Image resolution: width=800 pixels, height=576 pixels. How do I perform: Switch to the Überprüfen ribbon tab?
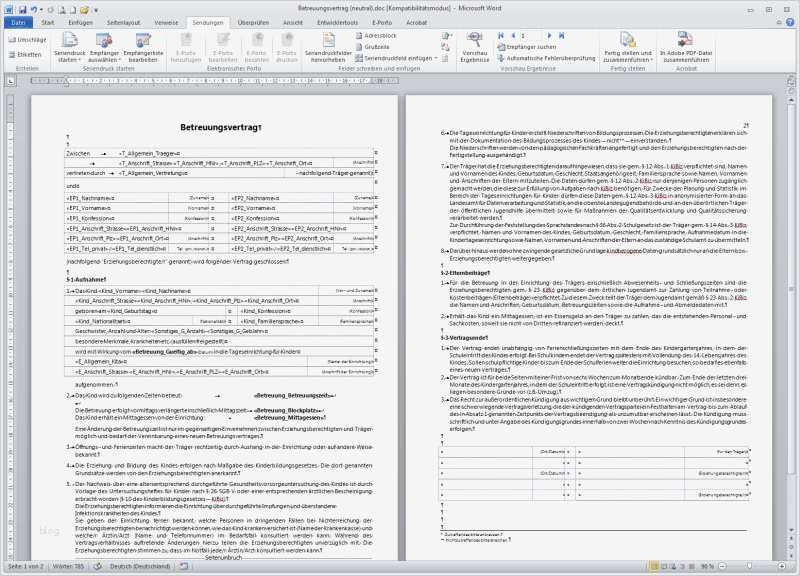coord(253,22)
